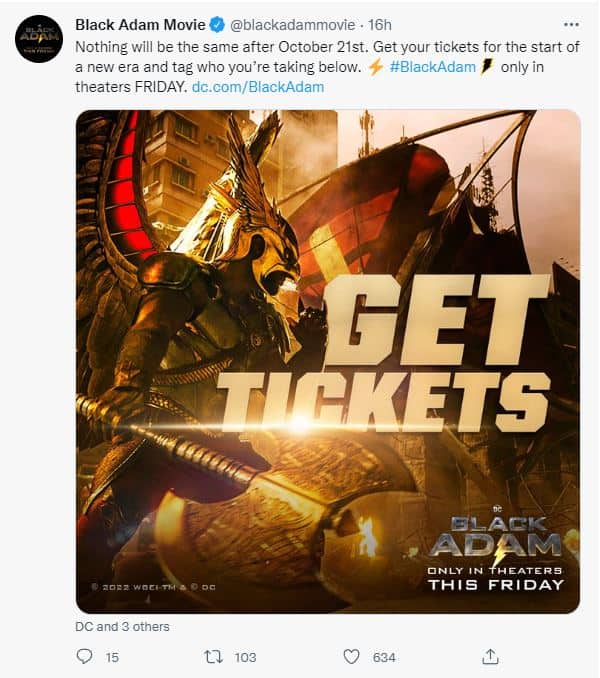The image size is (600, 678).
Task: Like the tweet with the heart icon
Action: click(x=351, y=657)
